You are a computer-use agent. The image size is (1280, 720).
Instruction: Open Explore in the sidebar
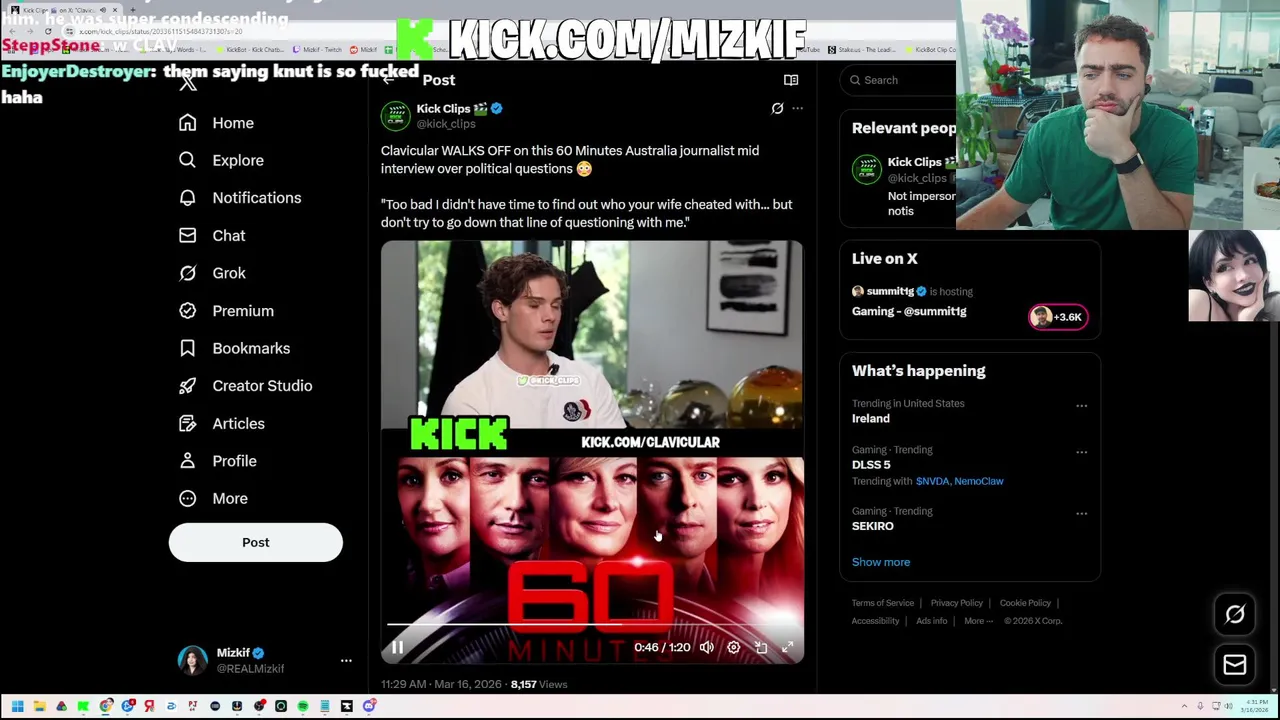[238, 160]
